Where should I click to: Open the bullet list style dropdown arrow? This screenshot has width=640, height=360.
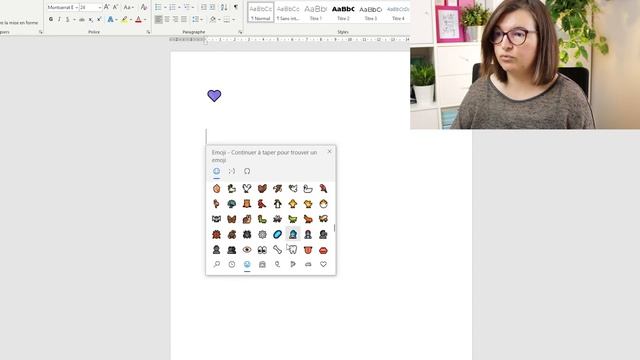[x=165, y=7]
